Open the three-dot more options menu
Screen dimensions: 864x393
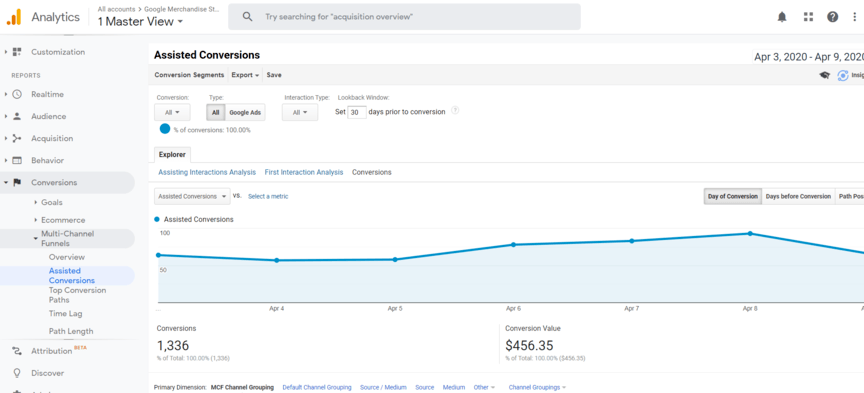pyautogui.click(x=855, y=17)
